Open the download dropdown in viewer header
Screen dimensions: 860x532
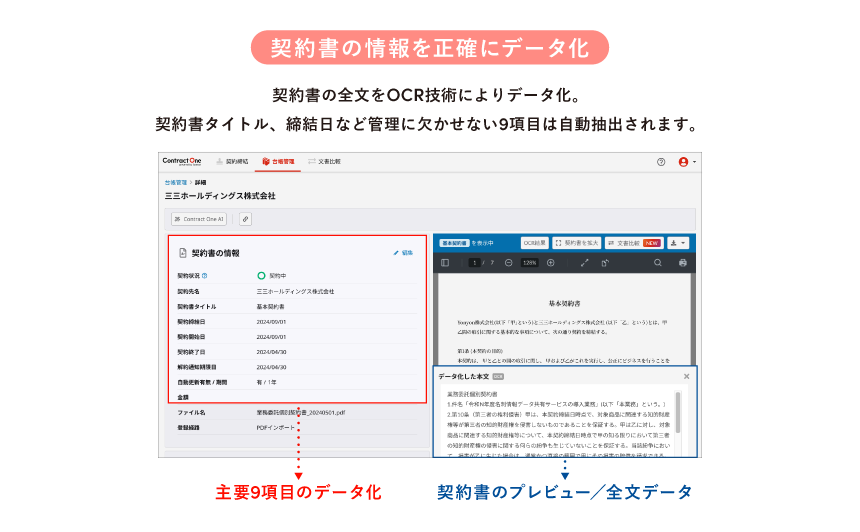pos(678,243)
